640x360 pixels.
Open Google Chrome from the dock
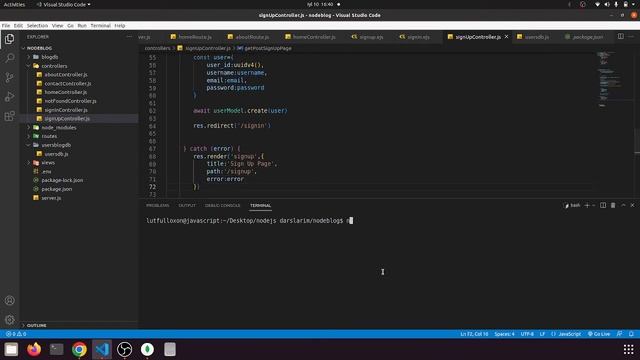[x=79, y=349]
